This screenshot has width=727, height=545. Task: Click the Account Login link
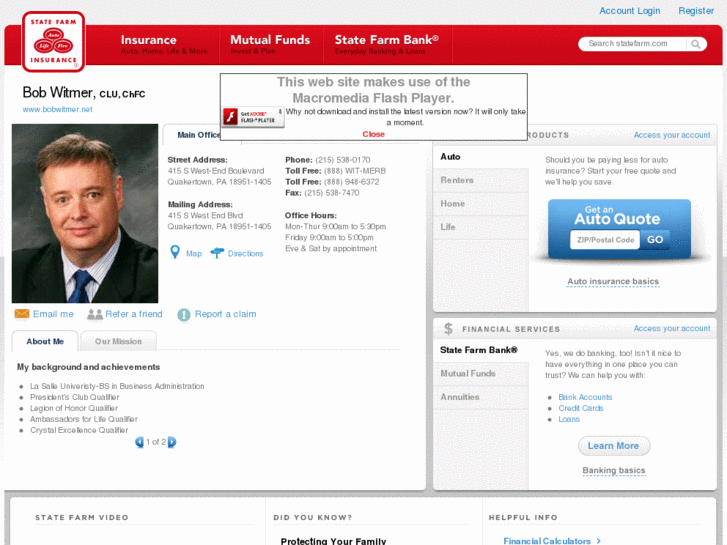pos(630,11)
